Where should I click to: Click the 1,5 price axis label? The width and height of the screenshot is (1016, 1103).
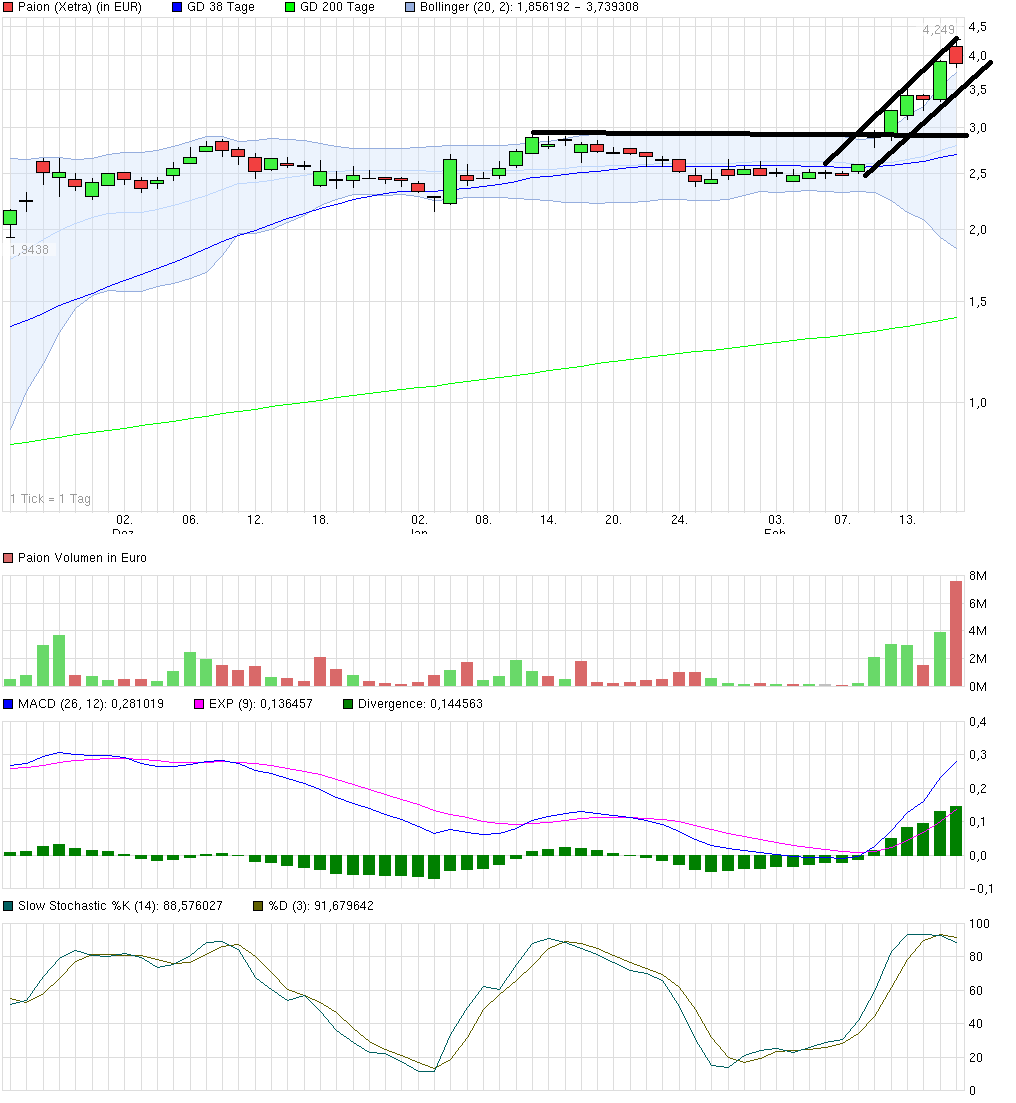point(977,302)
